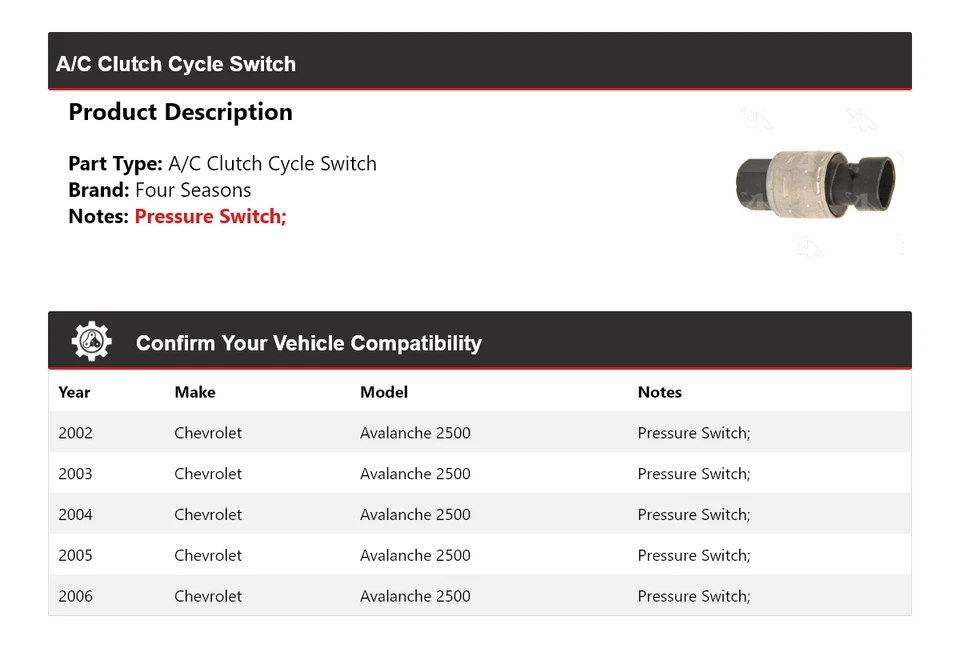Click the gear compatibility icon
Image resolution: width=960 pixels, height=648 pixels.
click(91, 342)
